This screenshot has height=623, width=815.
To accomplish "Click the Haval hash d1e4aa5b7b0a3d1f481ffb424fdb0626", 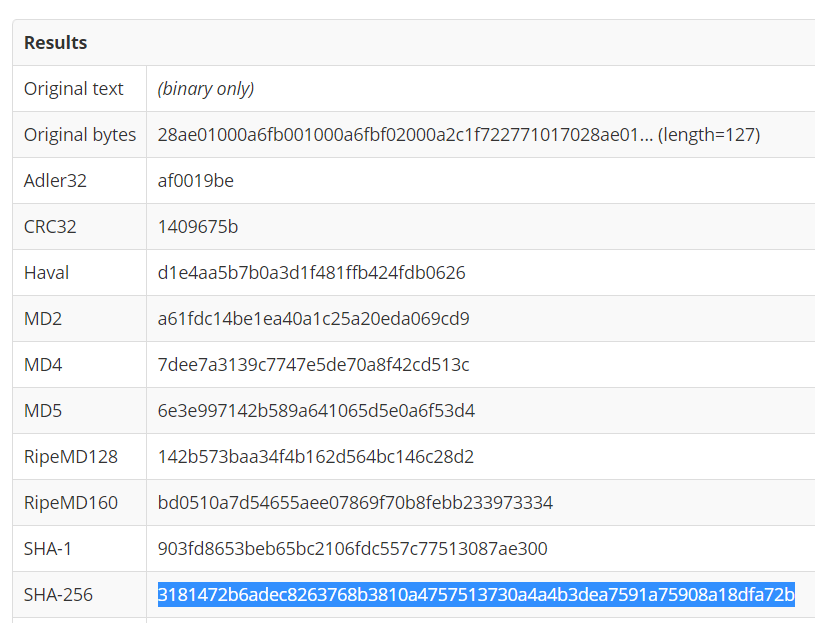I will pyautogui.click(x=311, y=273).
